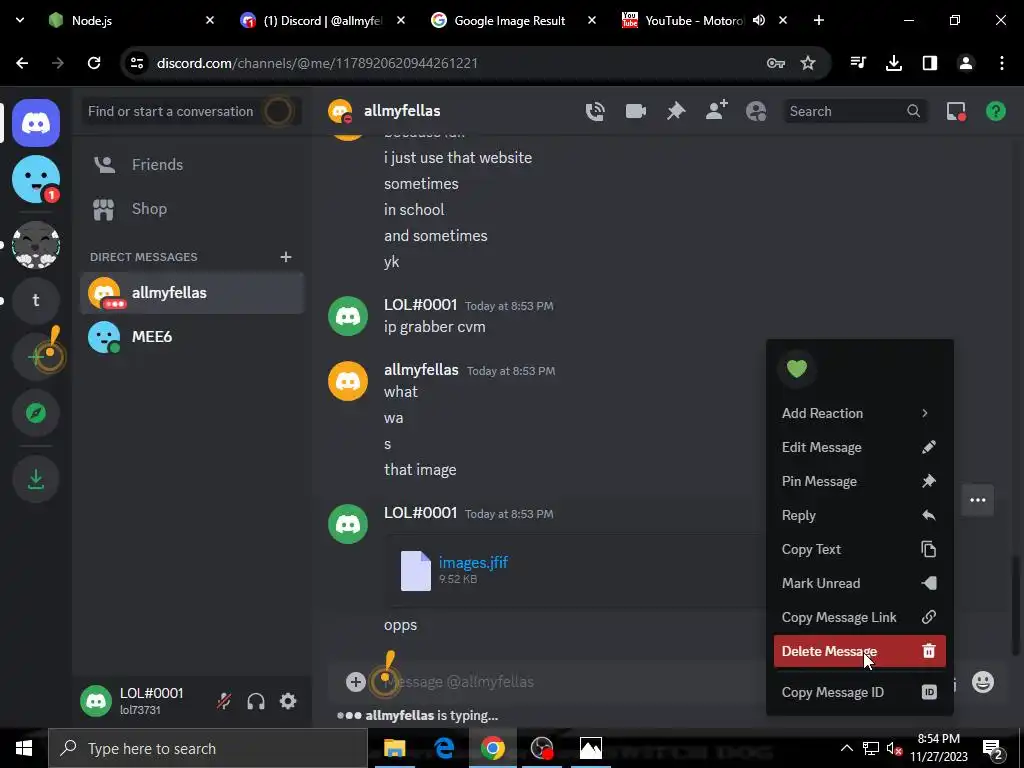Click the plus attach button in message box
Image resolution: width=1024 pixels, height=768 pixels.
coord(355,682)
